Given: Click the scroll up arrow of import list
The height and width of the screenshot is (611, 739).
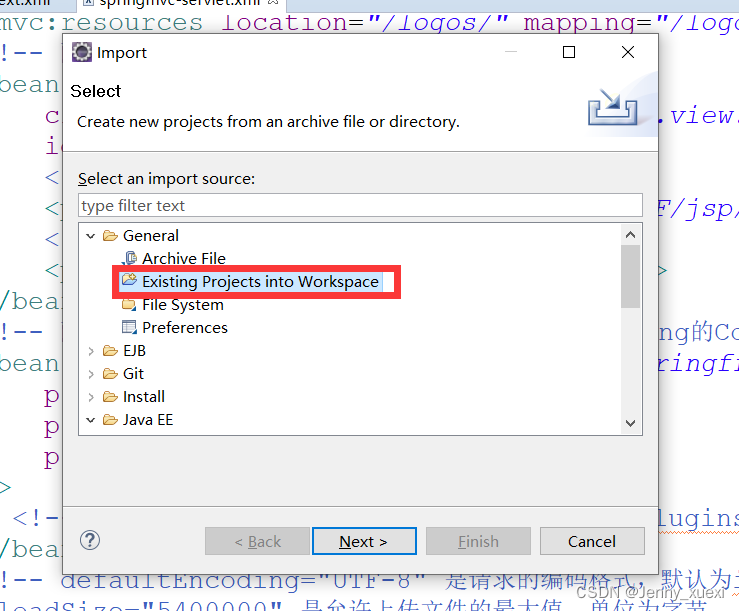Looking at the screenshot, I should pos(631,234).
